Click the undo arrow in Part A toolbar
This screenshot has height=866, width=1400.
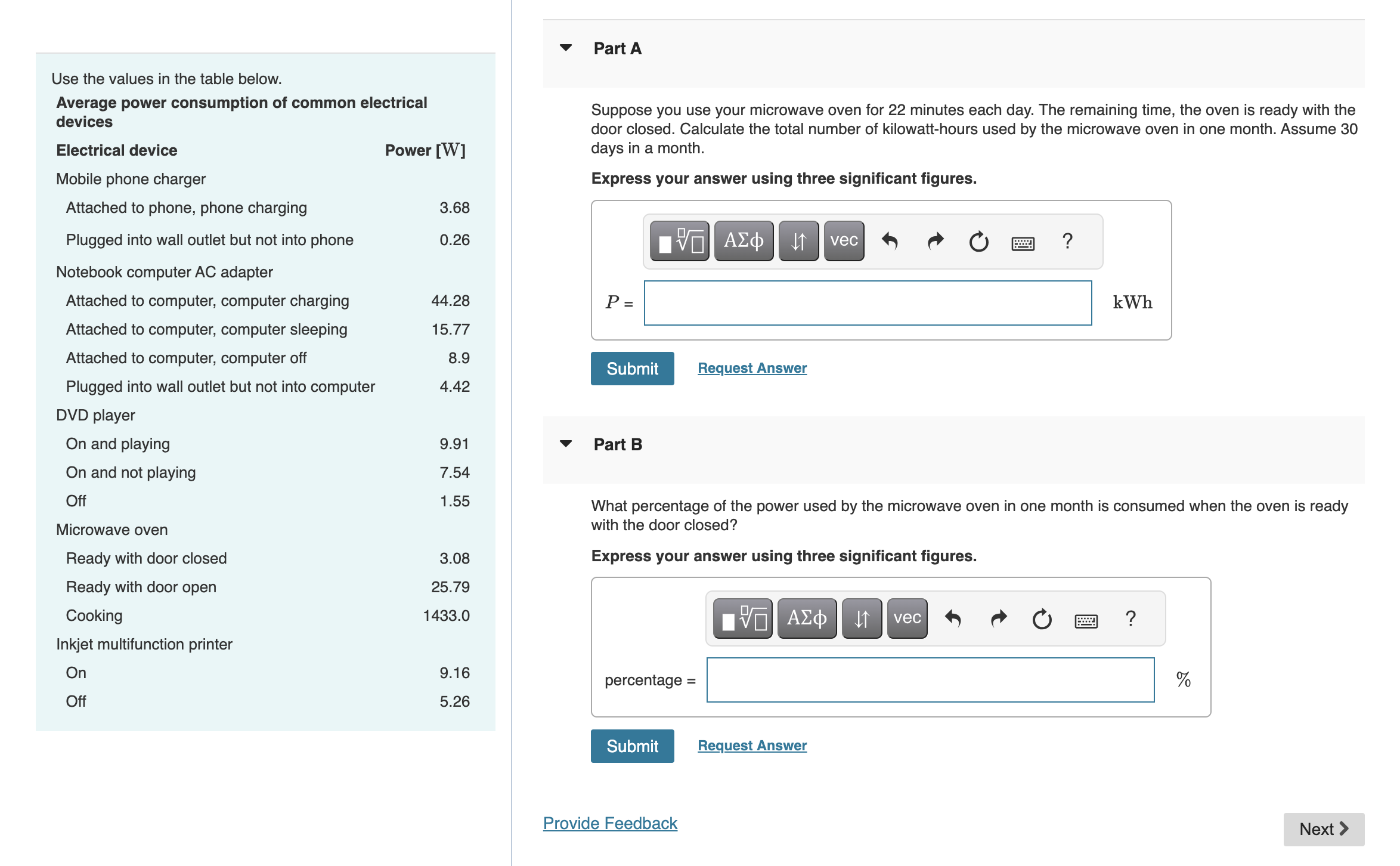pyautogui.click(x=891, y=241)
